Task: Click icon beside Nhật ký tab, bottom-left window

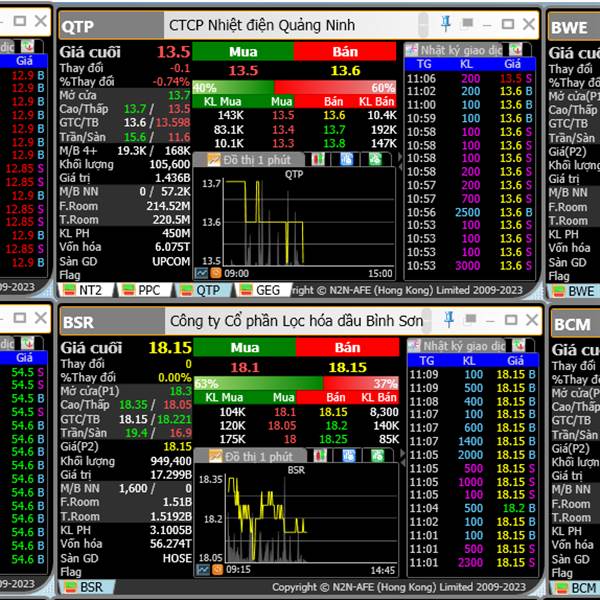Action: (x=27, y=343)
